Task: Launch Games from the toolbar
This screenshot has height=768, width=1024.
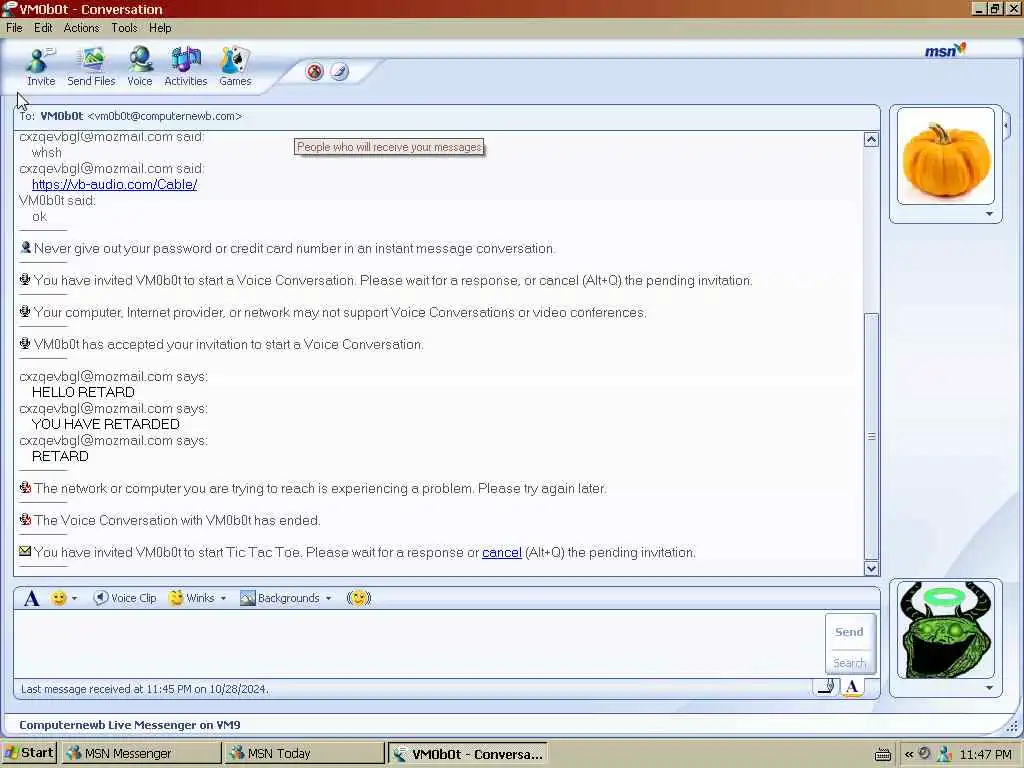Action: [235, 67]
